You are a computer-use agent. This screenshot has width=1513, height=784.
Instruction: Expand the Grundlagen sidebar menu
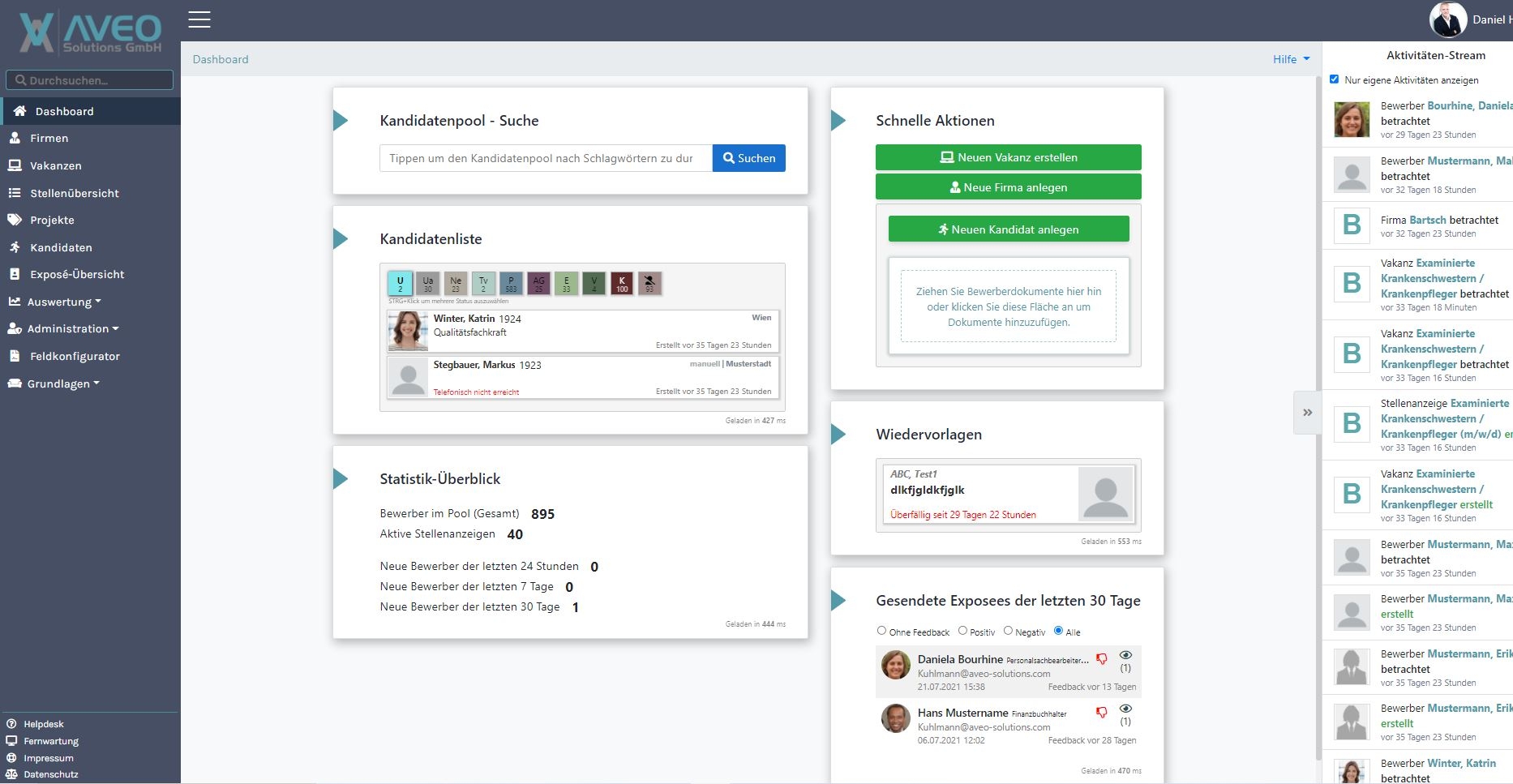(x=54, y=383)
